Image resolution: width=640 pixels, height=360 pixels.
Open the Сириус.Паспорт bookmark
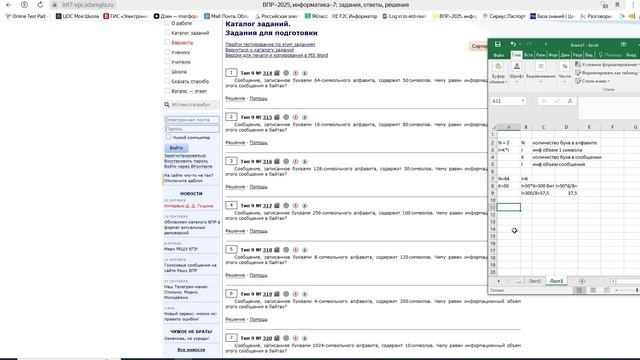(504, 16)
